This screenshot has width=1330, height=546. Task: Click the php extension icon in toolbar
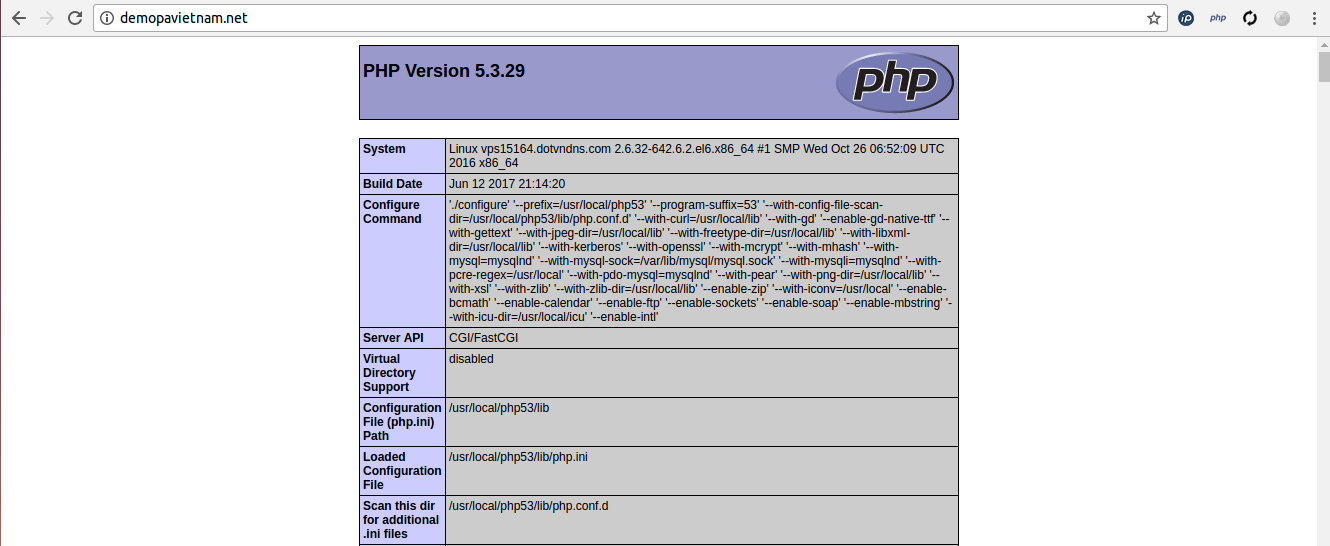click(1217, 18)
